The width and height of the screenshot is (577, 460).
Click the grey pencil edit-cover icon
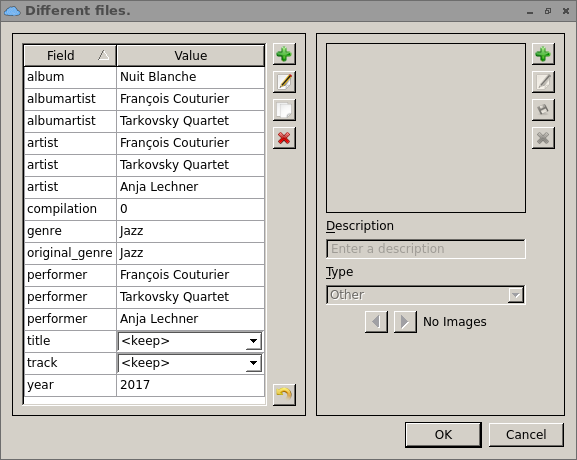543,82
